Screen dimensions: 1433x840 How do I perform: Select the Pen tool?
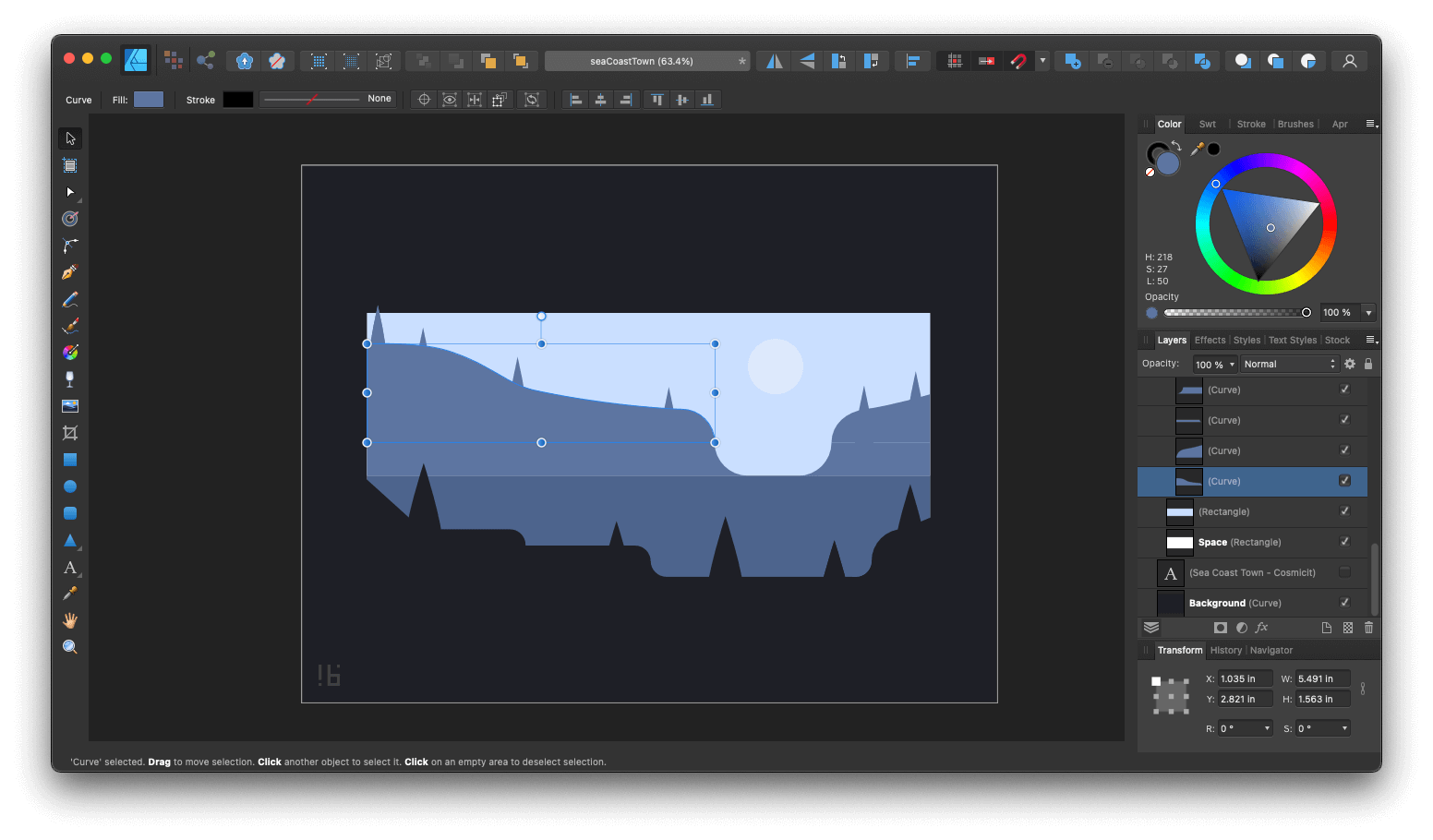[69, 271]
